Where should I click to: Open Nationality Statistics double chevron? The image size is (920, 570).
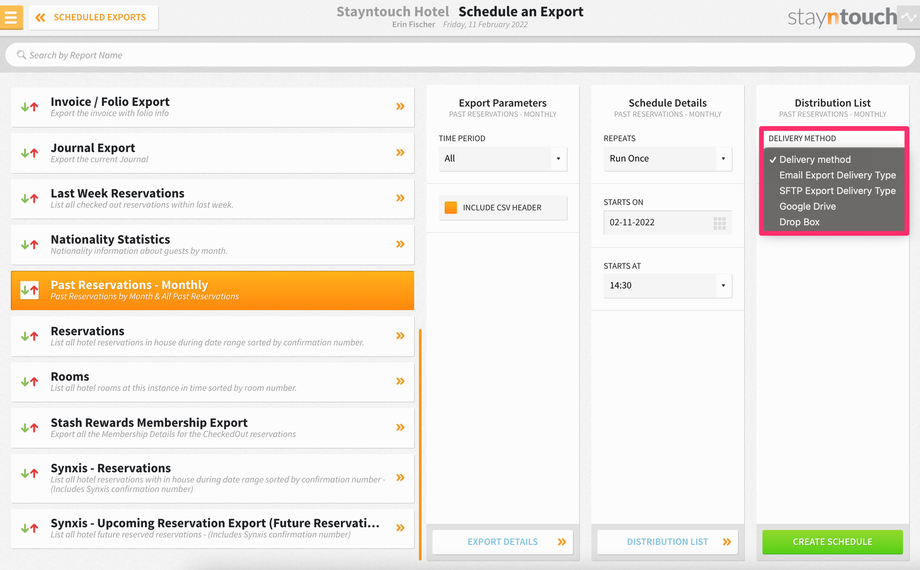click(400, 244)
